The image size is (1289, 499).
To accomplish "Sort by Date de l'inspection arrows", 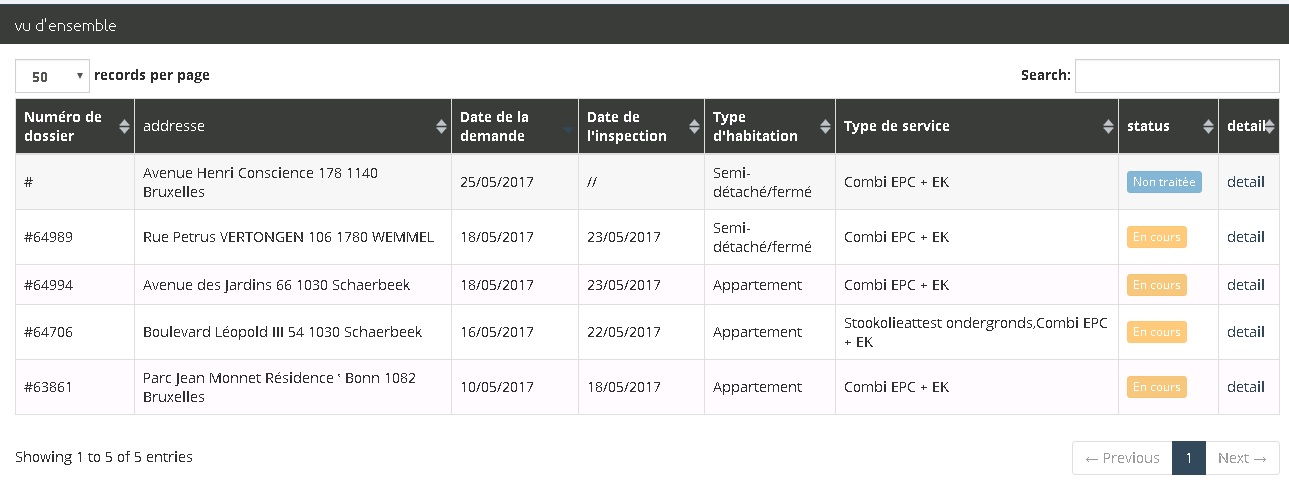I will pyautogui.click(x=694, y=127).
